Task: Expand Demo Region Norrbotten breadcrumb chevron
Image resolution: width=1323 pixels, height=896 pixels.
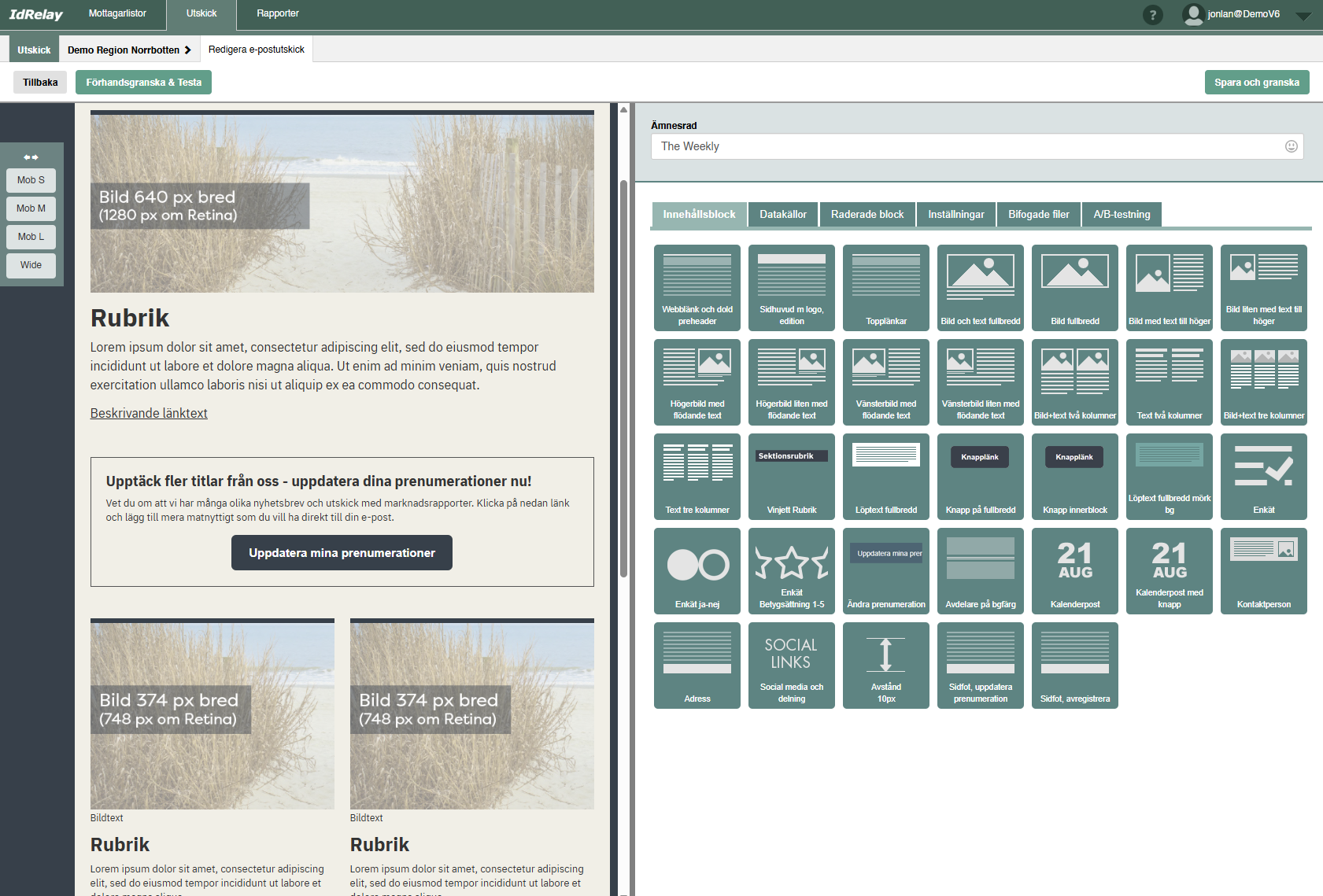Action: [x=187, y=50]
